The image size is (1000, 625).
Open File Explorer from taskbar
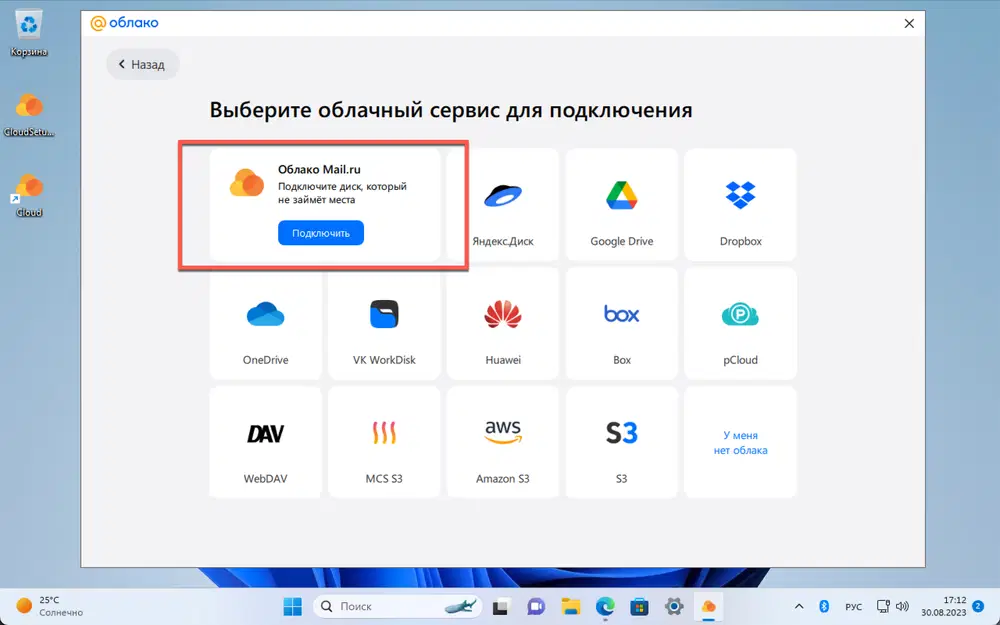[571, 606]
